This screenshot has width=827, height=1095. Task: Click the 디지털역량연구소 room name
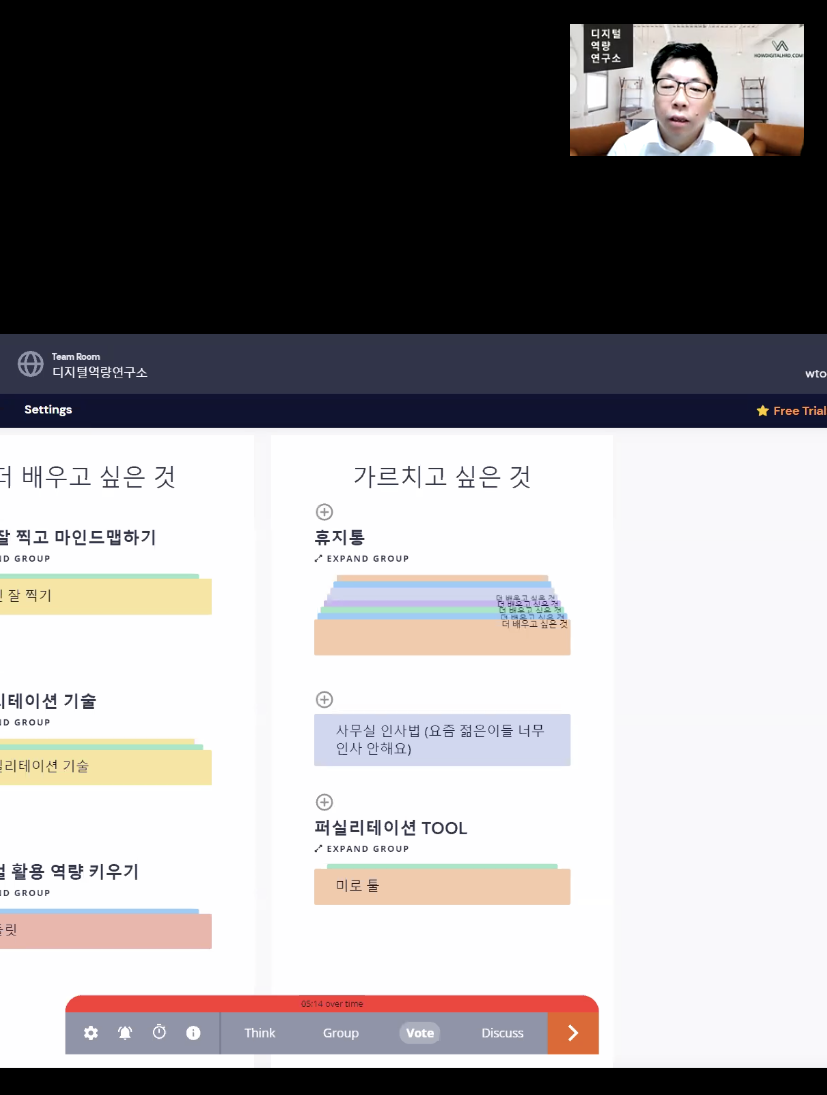(x=99, y=372)
